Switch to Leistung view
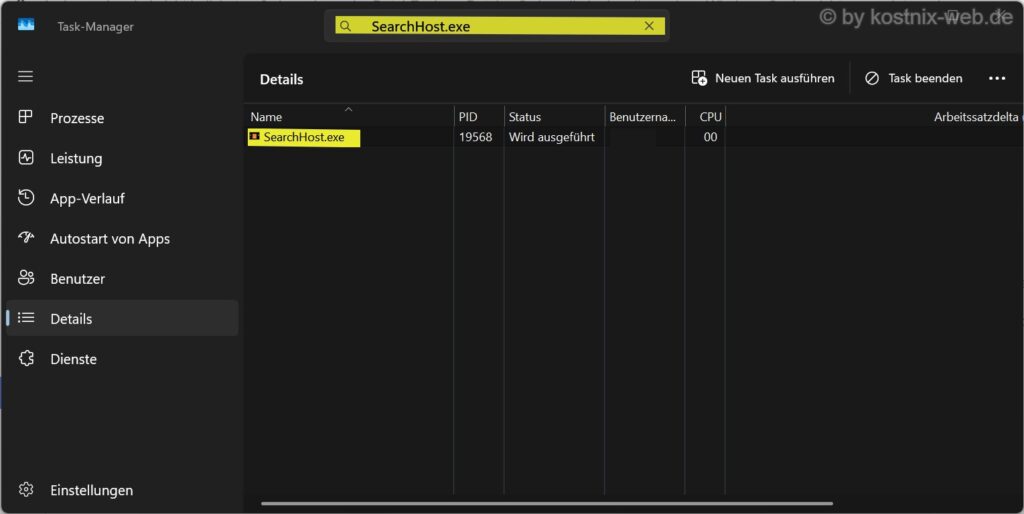The image size is (1024, 514). (122, 158)
